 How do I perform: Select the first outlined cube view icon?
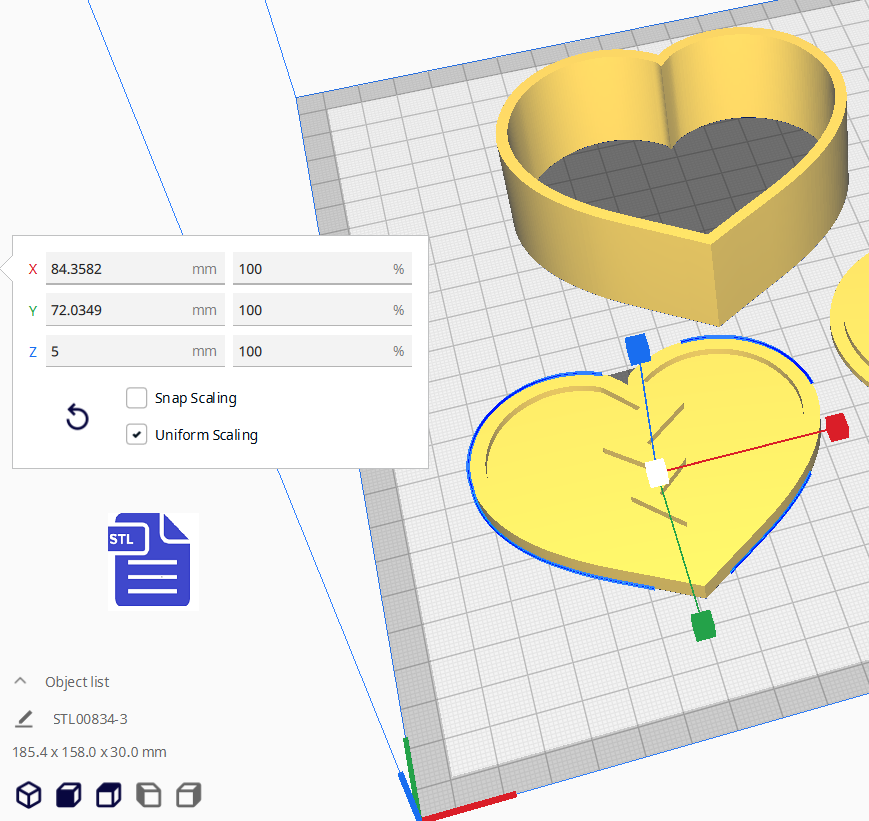[x=28, y=795]
